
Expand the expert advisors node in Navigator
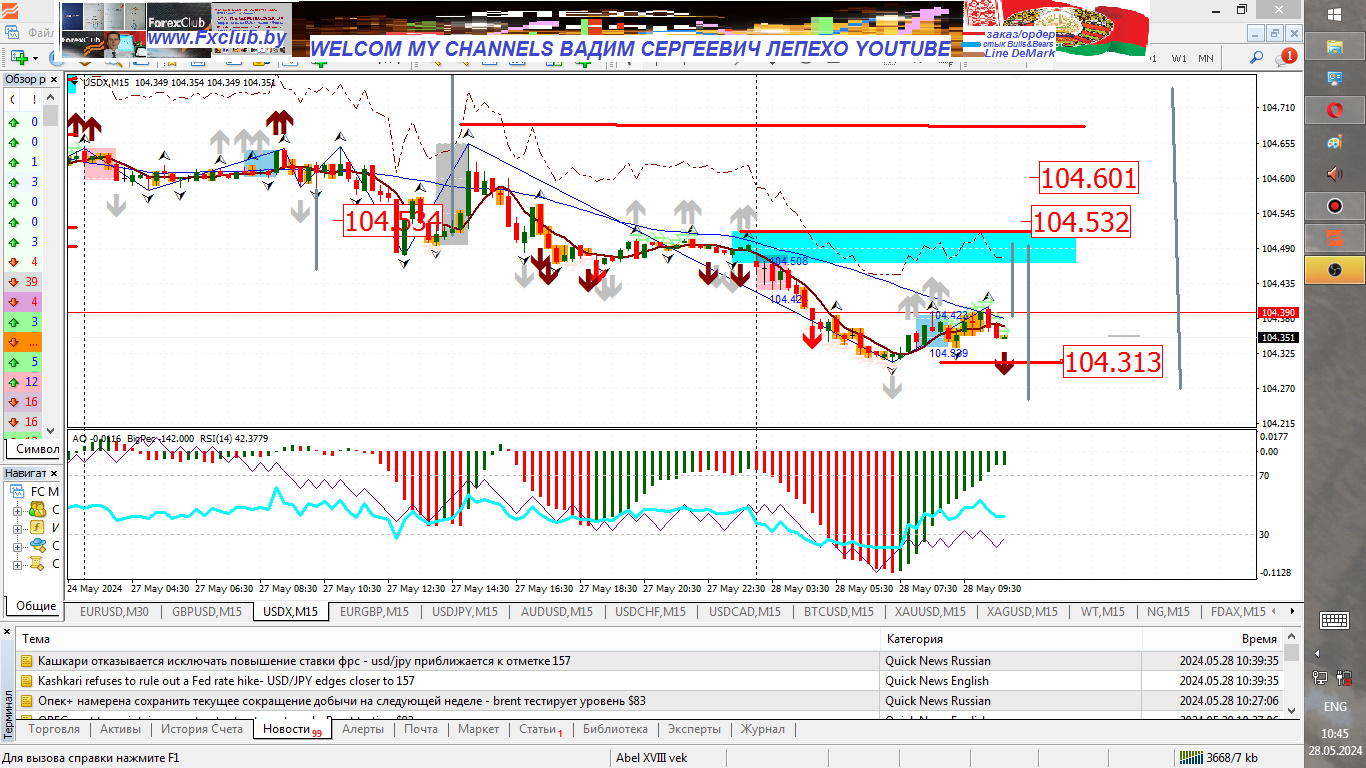click(x=17, y=546)
